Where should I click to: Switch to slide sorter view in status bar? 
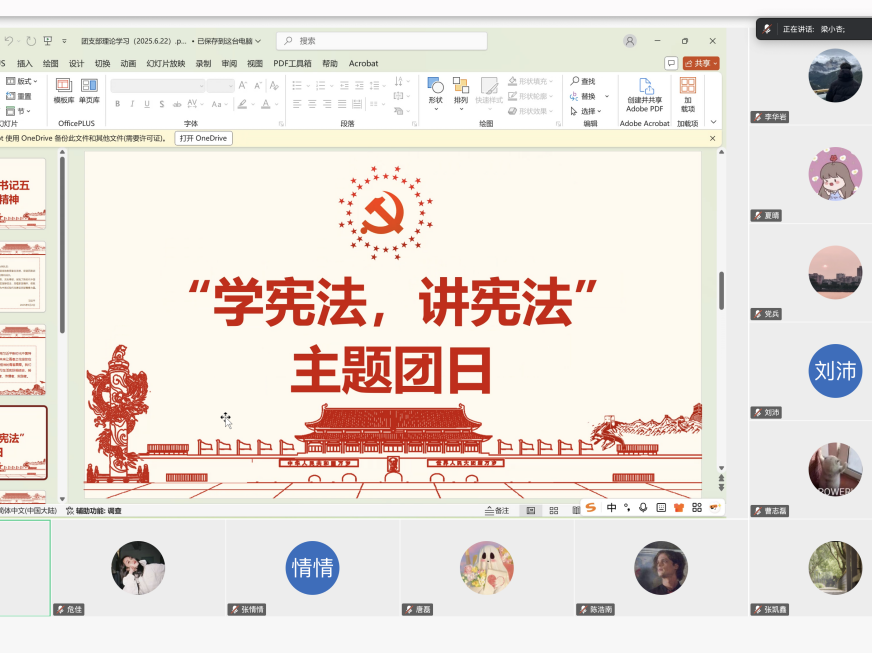[553, 510]
